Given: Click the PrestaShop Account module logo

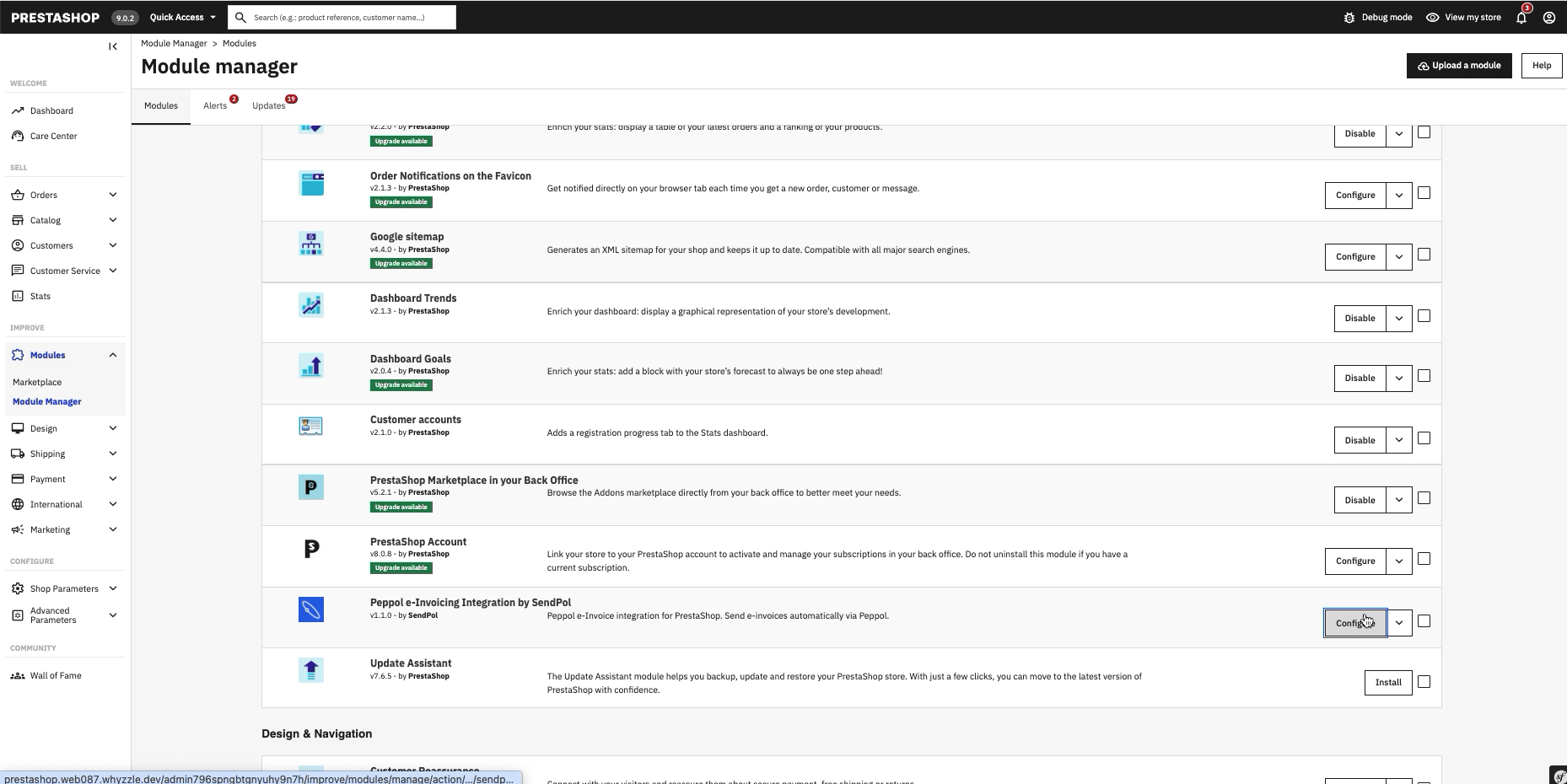Looking at the screenshot, I should pyautogui.click(x=311, y=549).
